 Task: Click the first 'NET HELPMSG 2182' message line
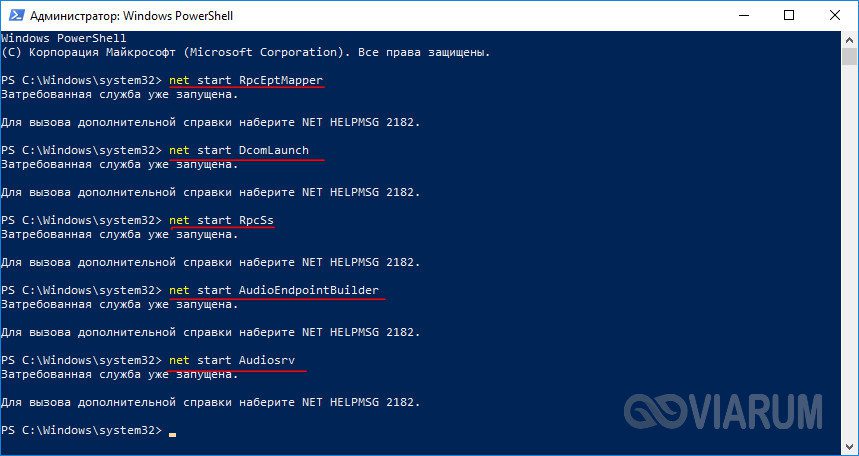pos(210,122)
